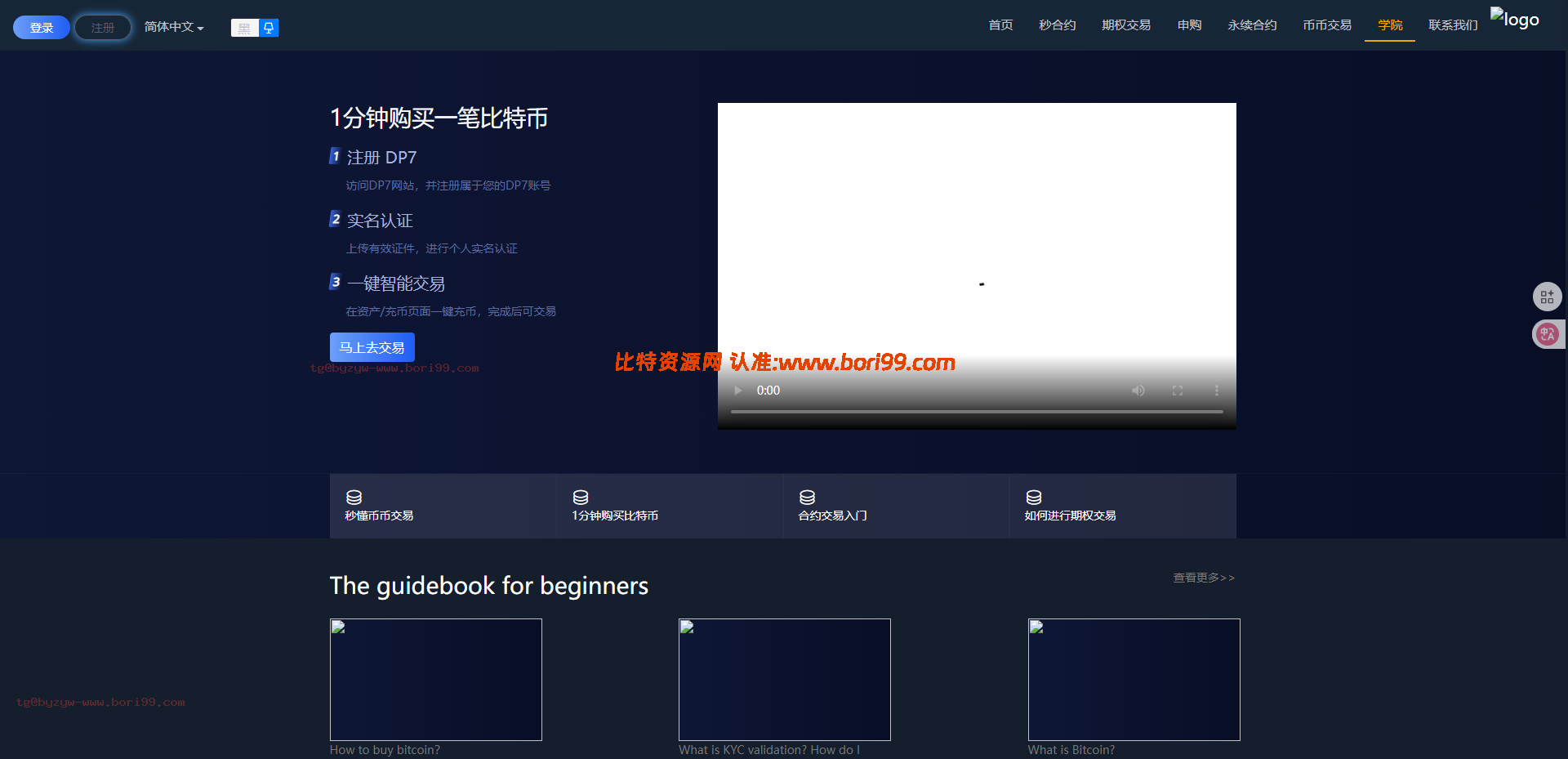
Task: Click the 注册 DP7 step heading
Action: [x=381, y=158]
